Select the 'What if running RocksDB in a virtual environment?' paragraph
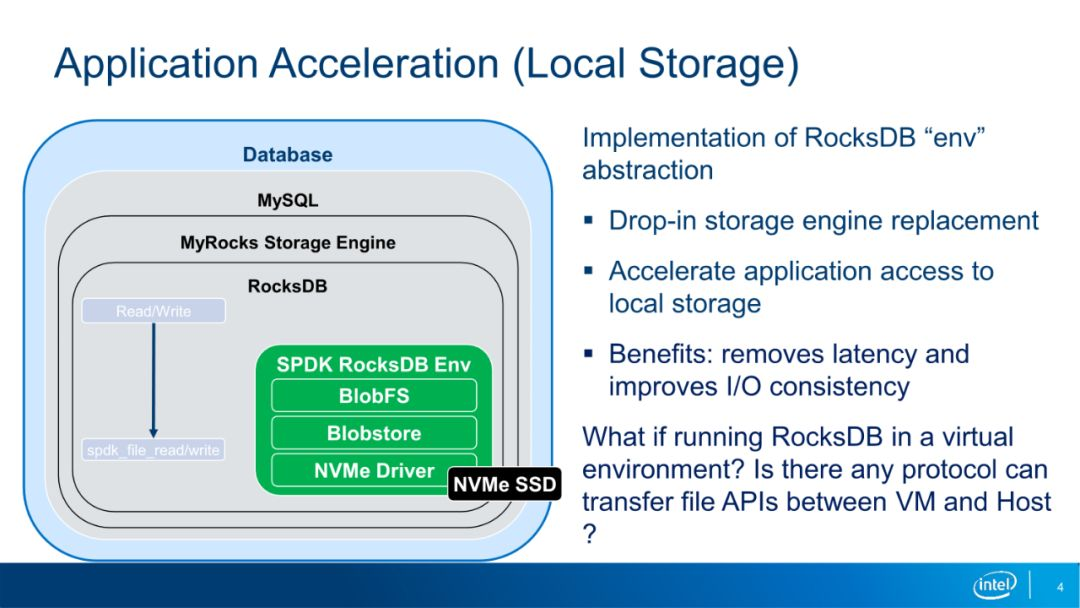1080x608 pixels. (x=817, y=485)
